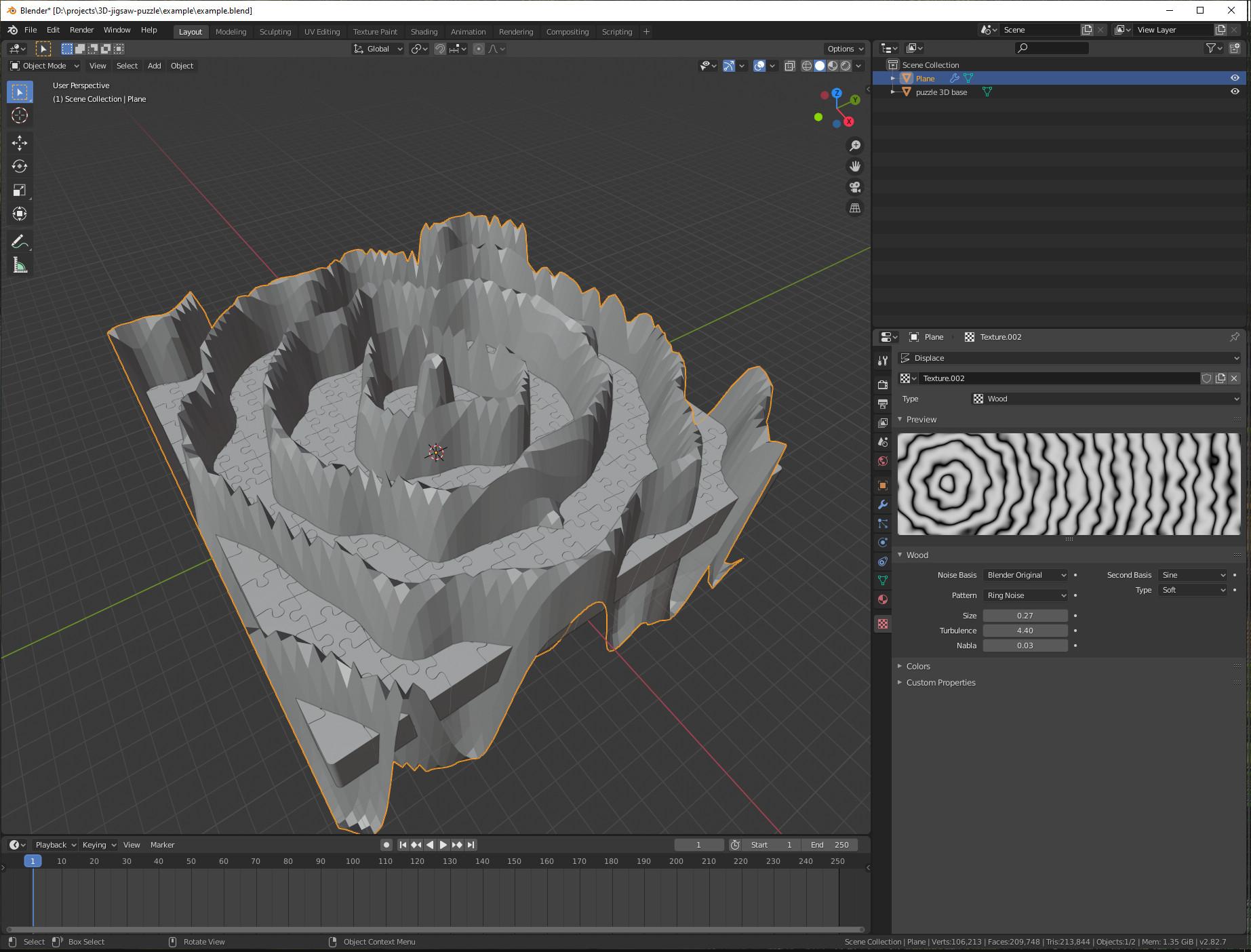This screenshot has width=1251, height=952.
Task: Switch to the Shading workspace tab
Action: coord(424,31)
